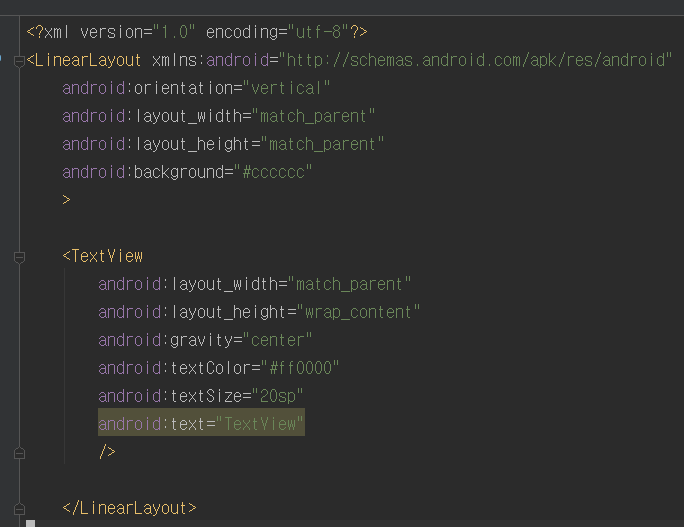This screenshot has width=684, height=527.
Task: Click fold end marker beside closing </LinearLayout>
Action: point(19,509)
